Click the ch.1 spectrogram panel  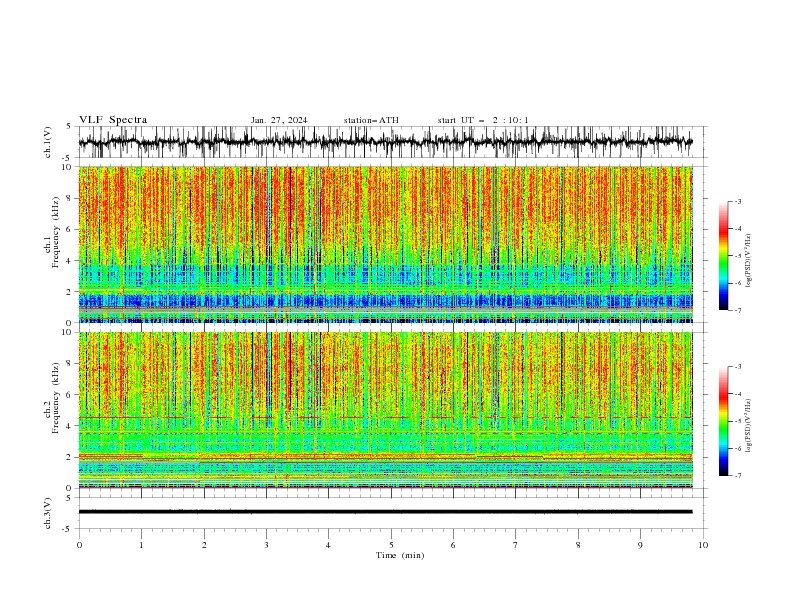click(x=385, y=244)
